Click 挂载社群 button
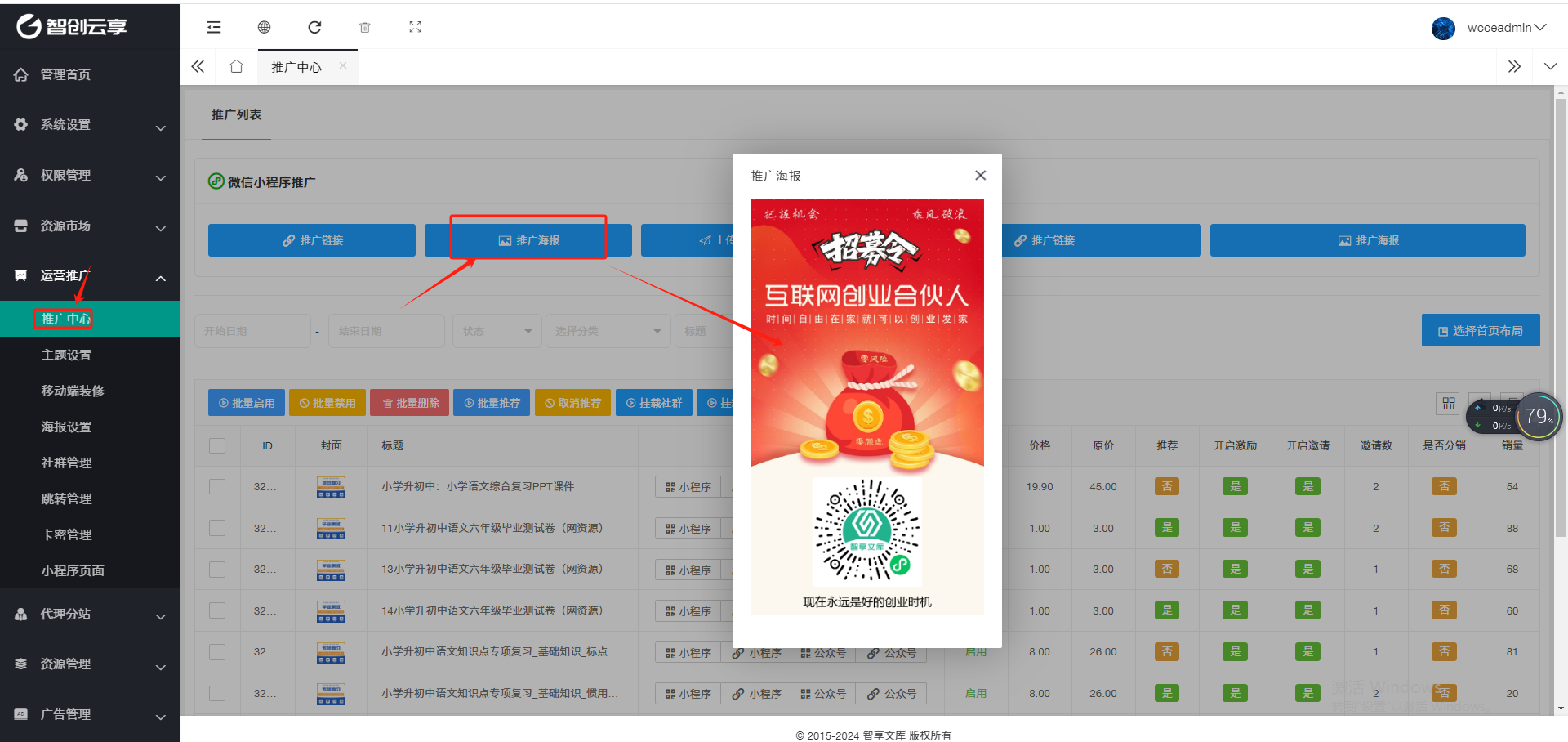The image size is (1568, 742). tap(654, 403)
